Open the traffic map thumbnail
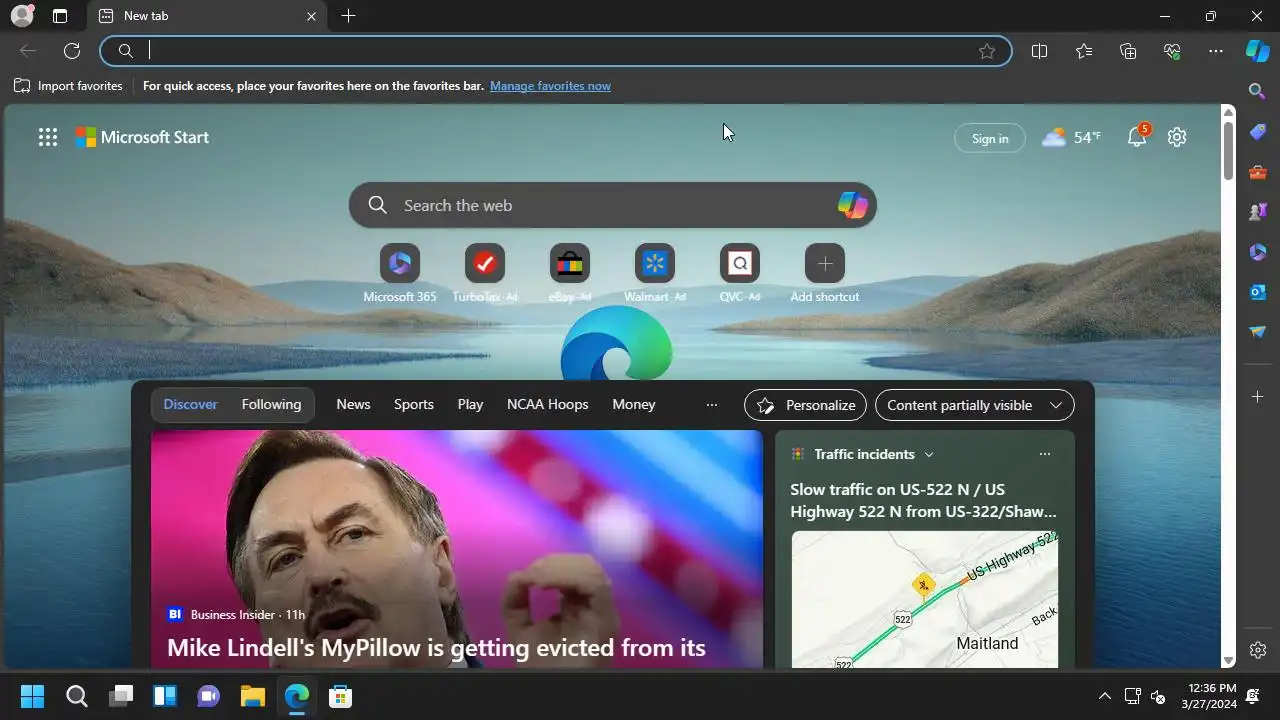1280x720 pixels. [x=925, y=599]
